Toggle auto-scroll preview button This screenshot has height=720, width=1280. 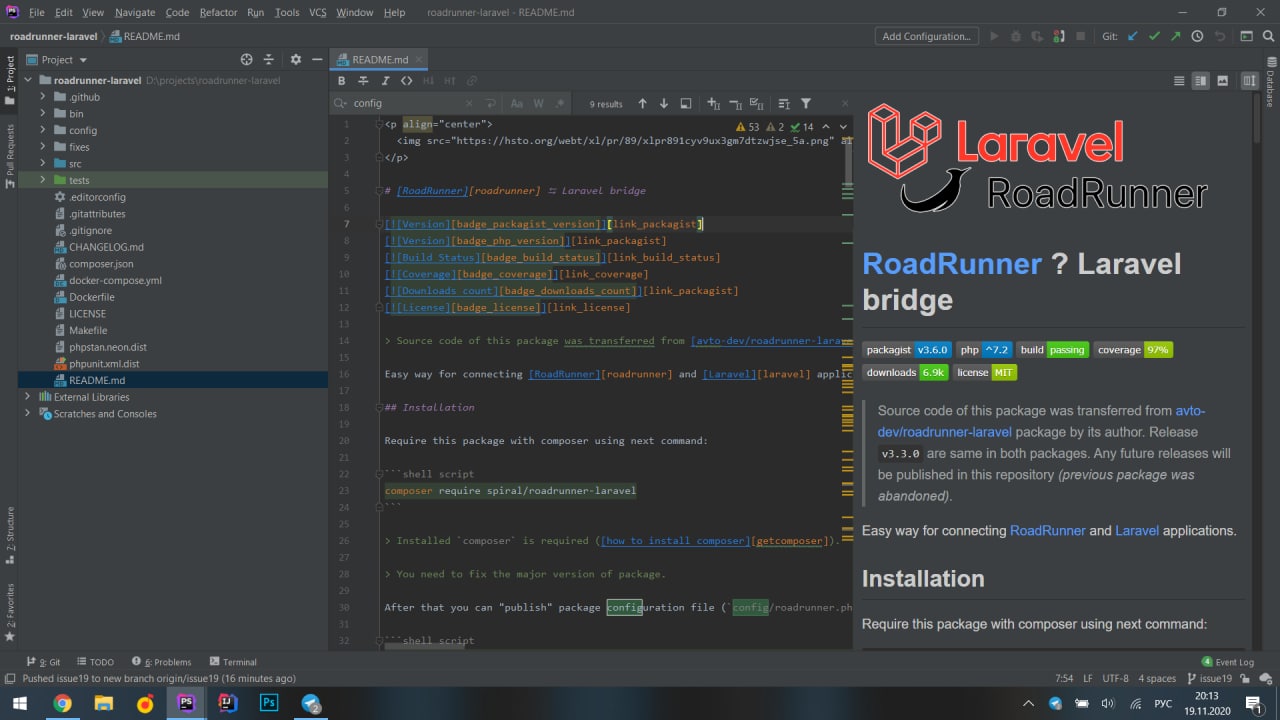(x=1249, y=81)
